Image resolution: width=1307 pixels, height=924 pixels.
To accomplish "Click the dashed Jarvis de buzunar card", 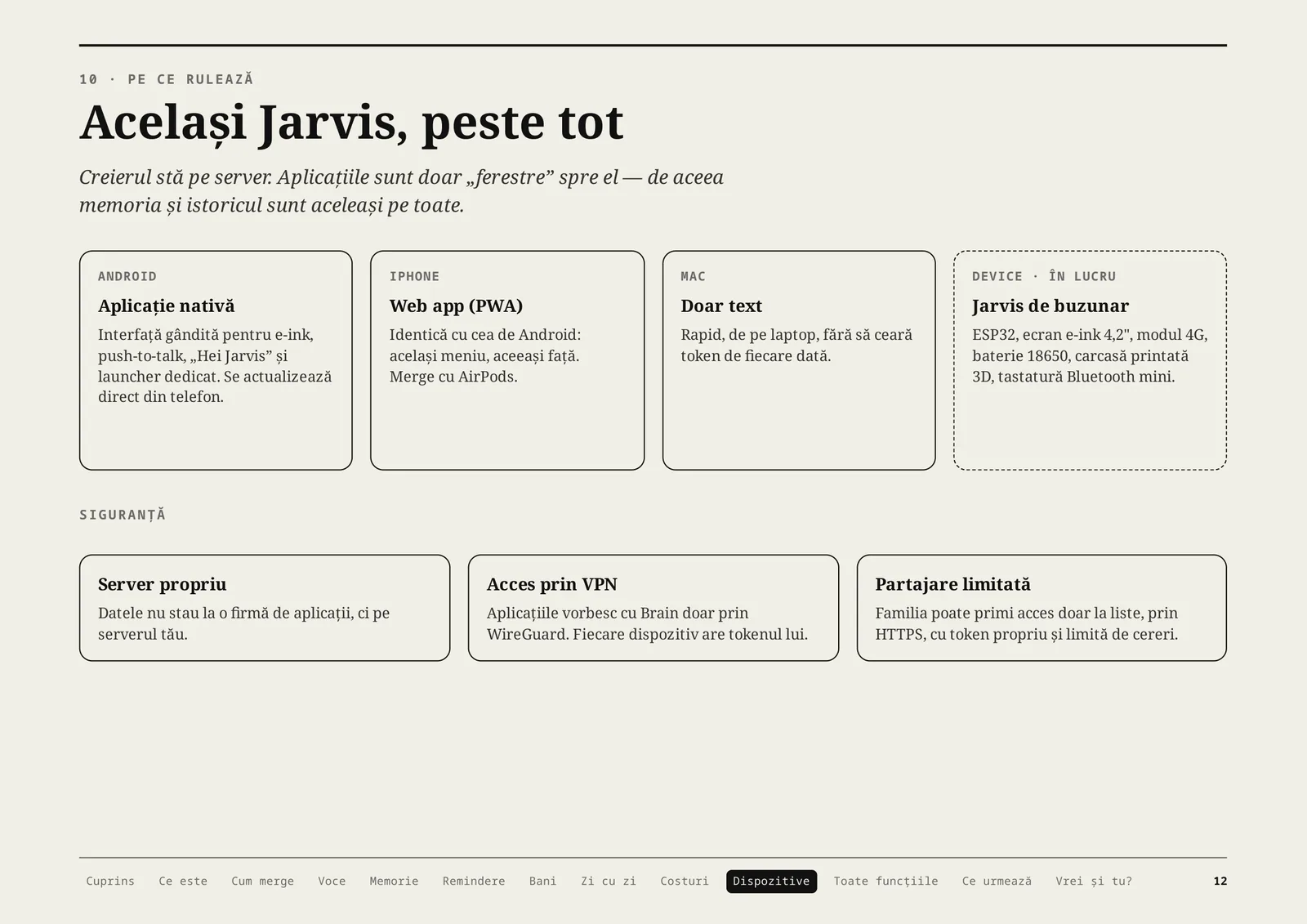I will coord(1090,360).
